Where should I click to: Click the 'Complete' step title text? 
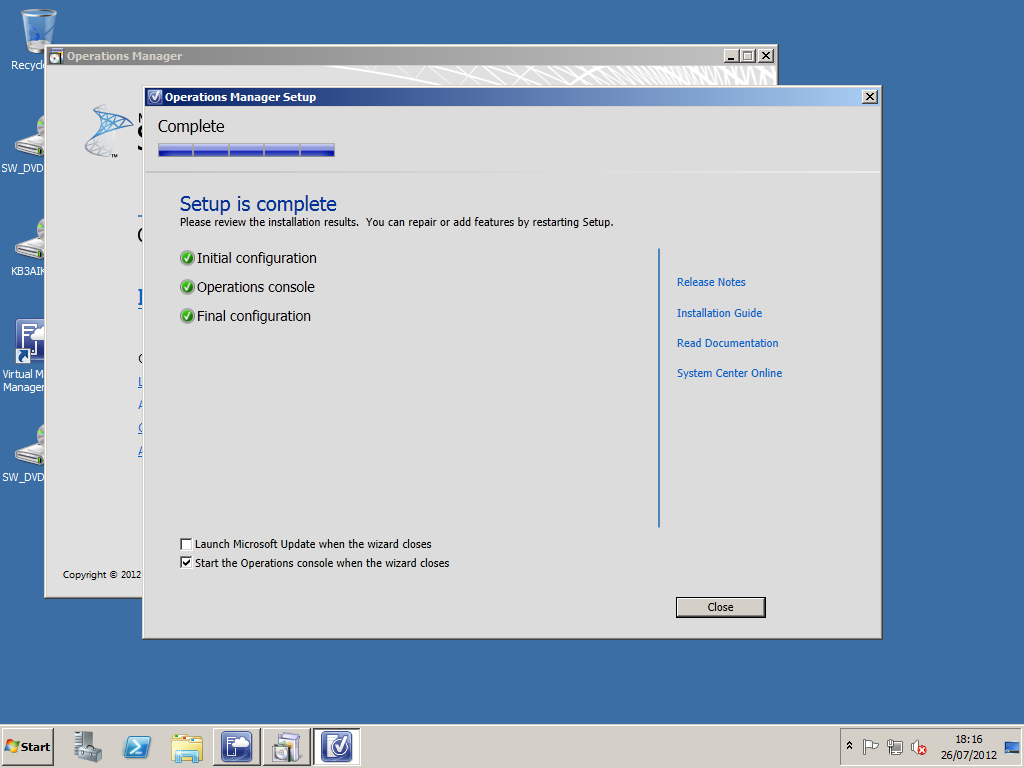191,127
